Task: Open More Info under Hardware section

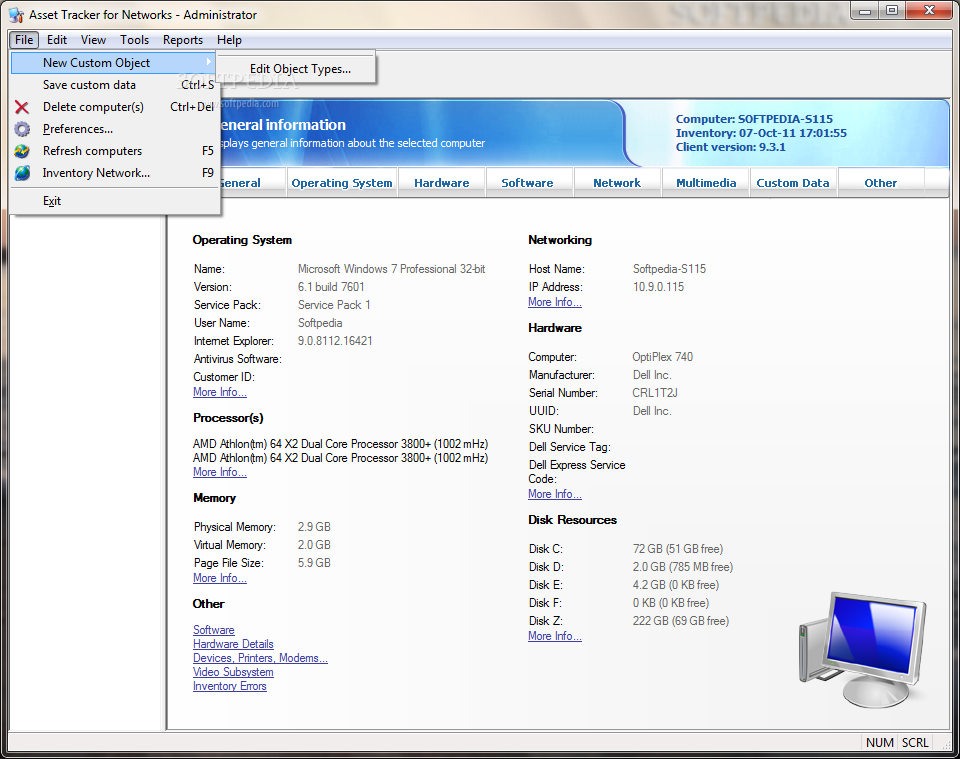Action: [555, 495]
